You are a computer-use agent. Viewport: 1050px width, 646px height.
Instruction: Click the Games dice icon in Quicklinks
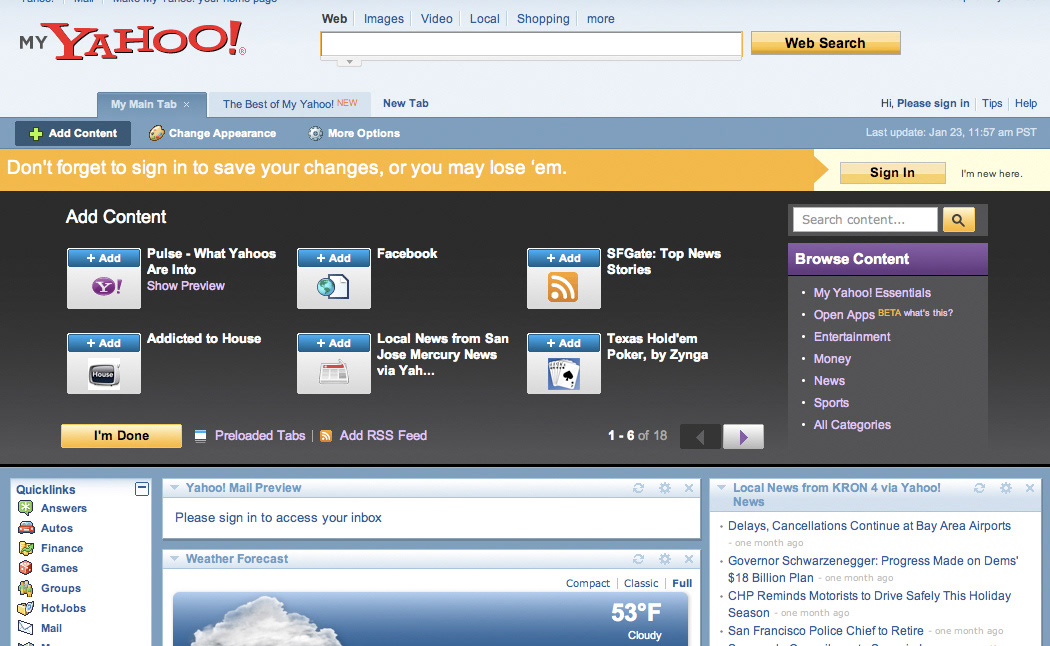pos(25,568)
